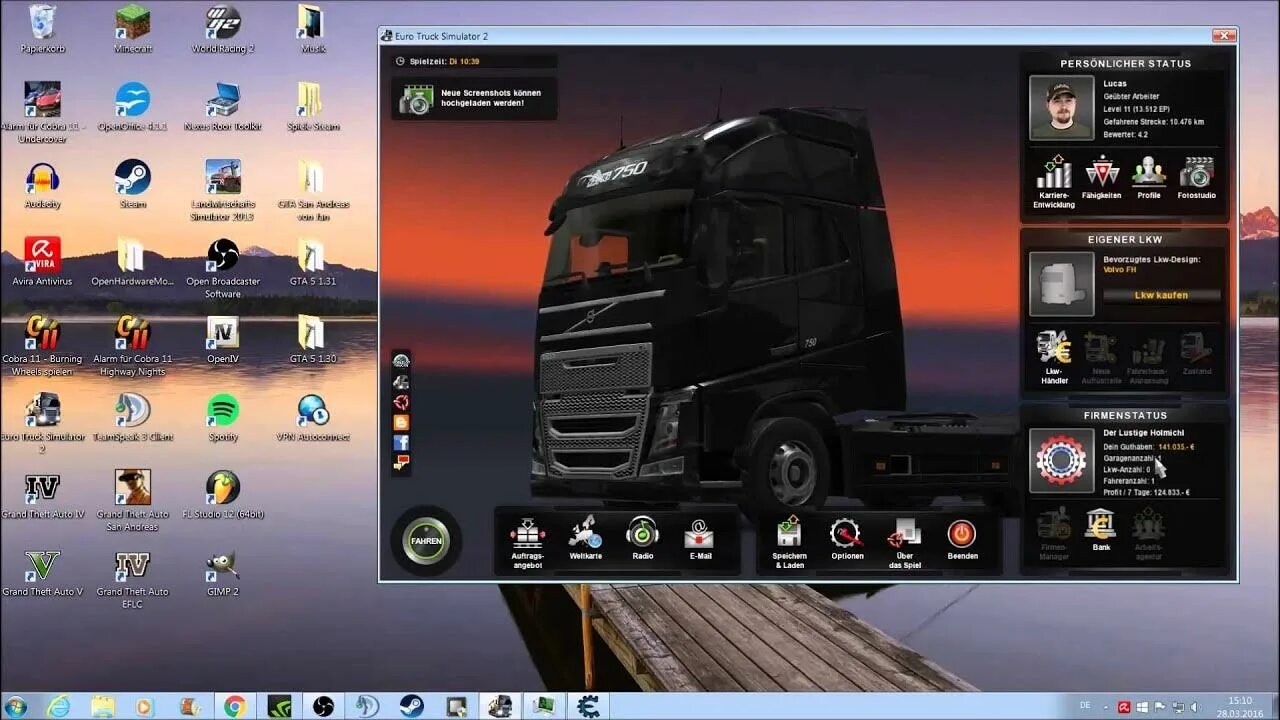Open the Fähigkeiten skills screen

coord(1102,177)
